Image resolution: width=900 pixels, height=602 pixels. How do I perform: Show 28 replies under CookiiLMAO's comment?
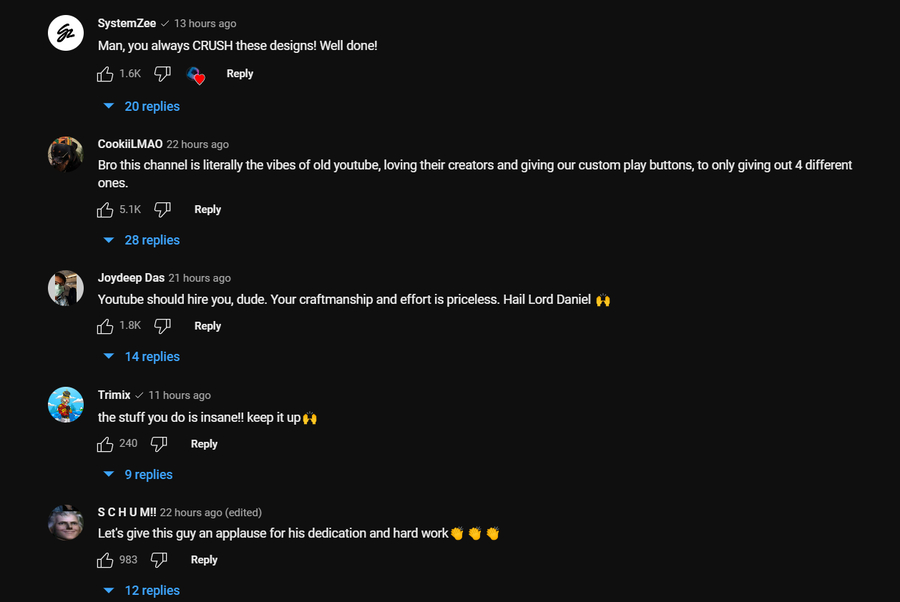click(142, 240)
